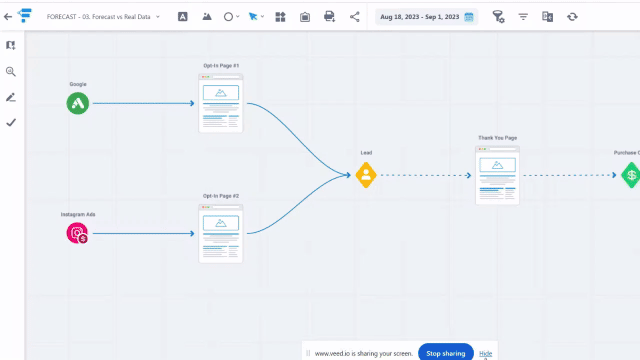Click the Hide link in sharing bar
640x360 pixels.
tap(485, 353)
